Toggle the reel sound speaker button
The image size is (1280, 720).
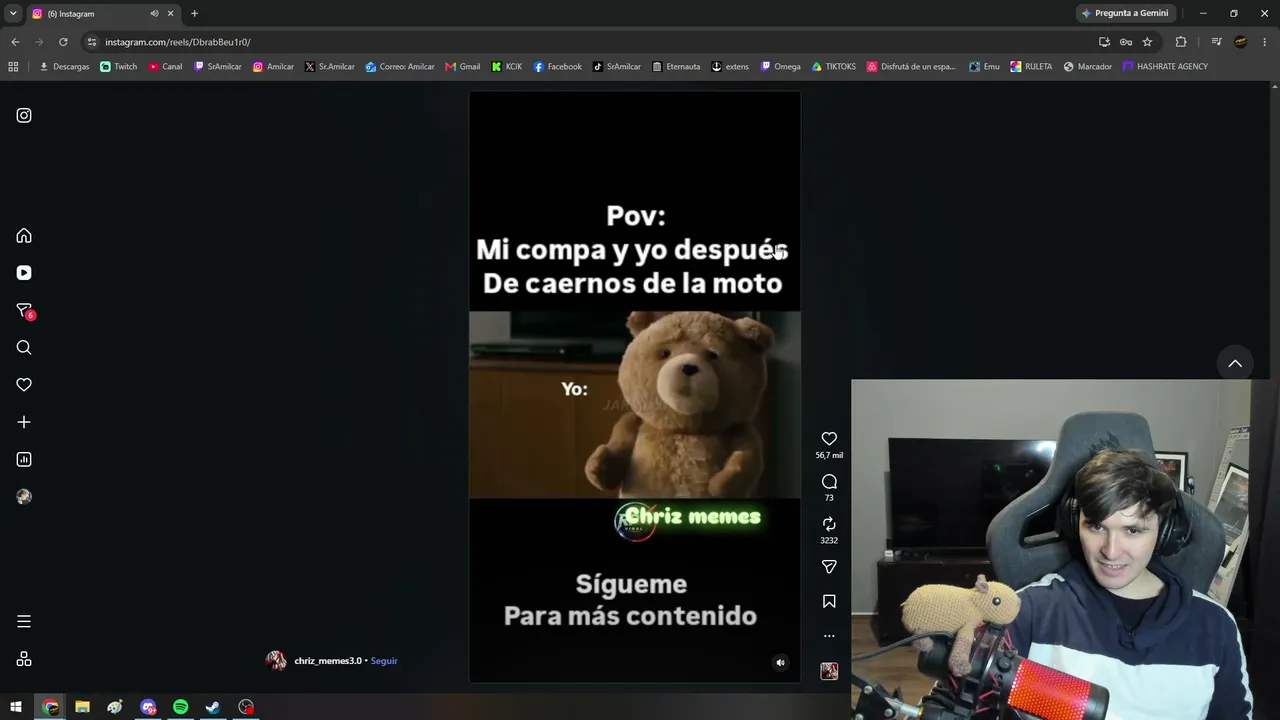781,662
